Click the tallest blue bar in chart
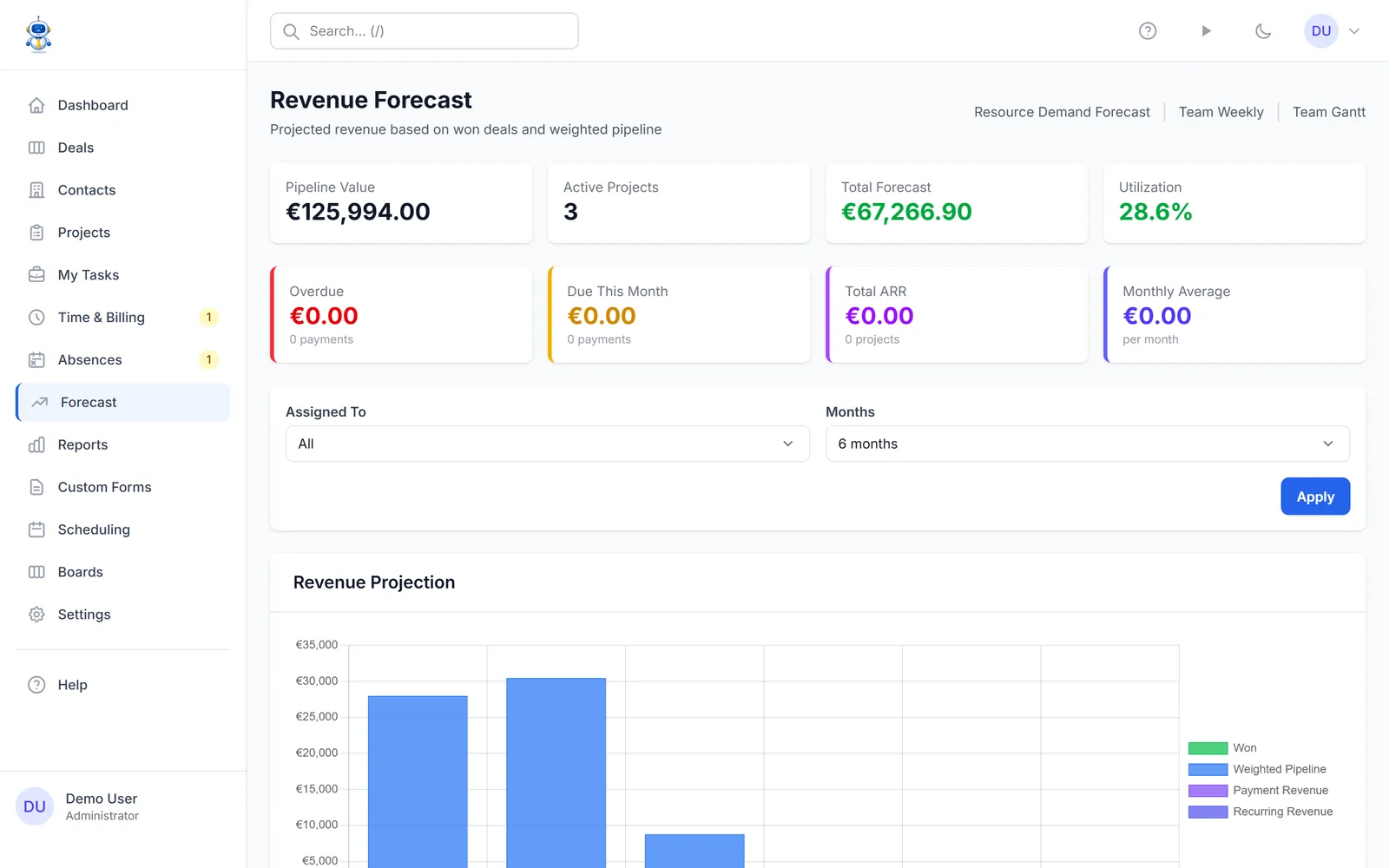 coord(556,773)
